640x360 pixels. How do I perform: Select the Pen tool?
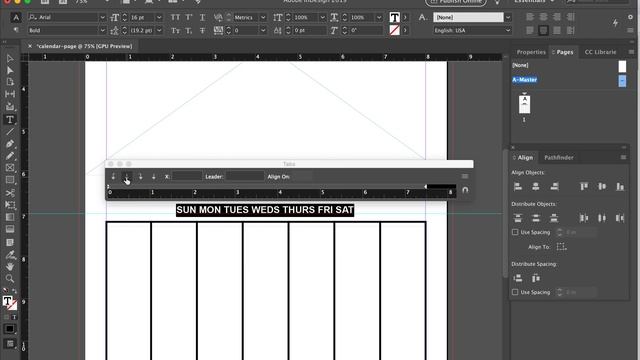pos(10,144)
